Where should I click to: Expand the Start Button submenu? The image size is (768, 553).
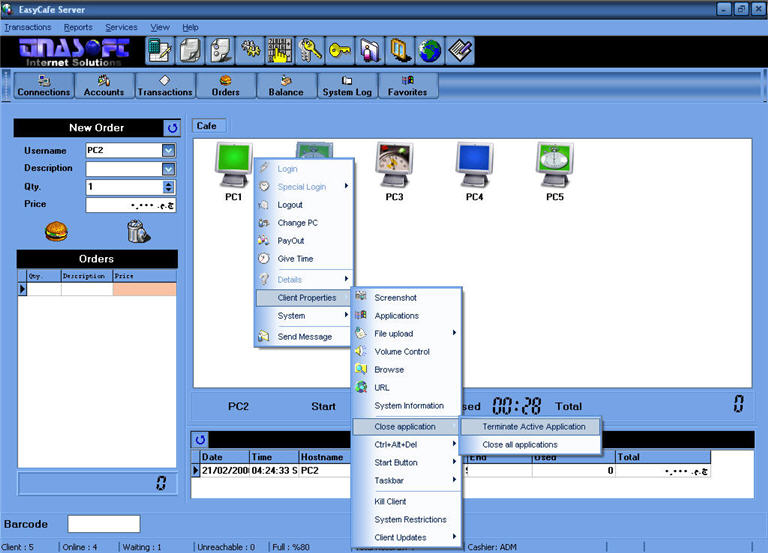[407, 462]
